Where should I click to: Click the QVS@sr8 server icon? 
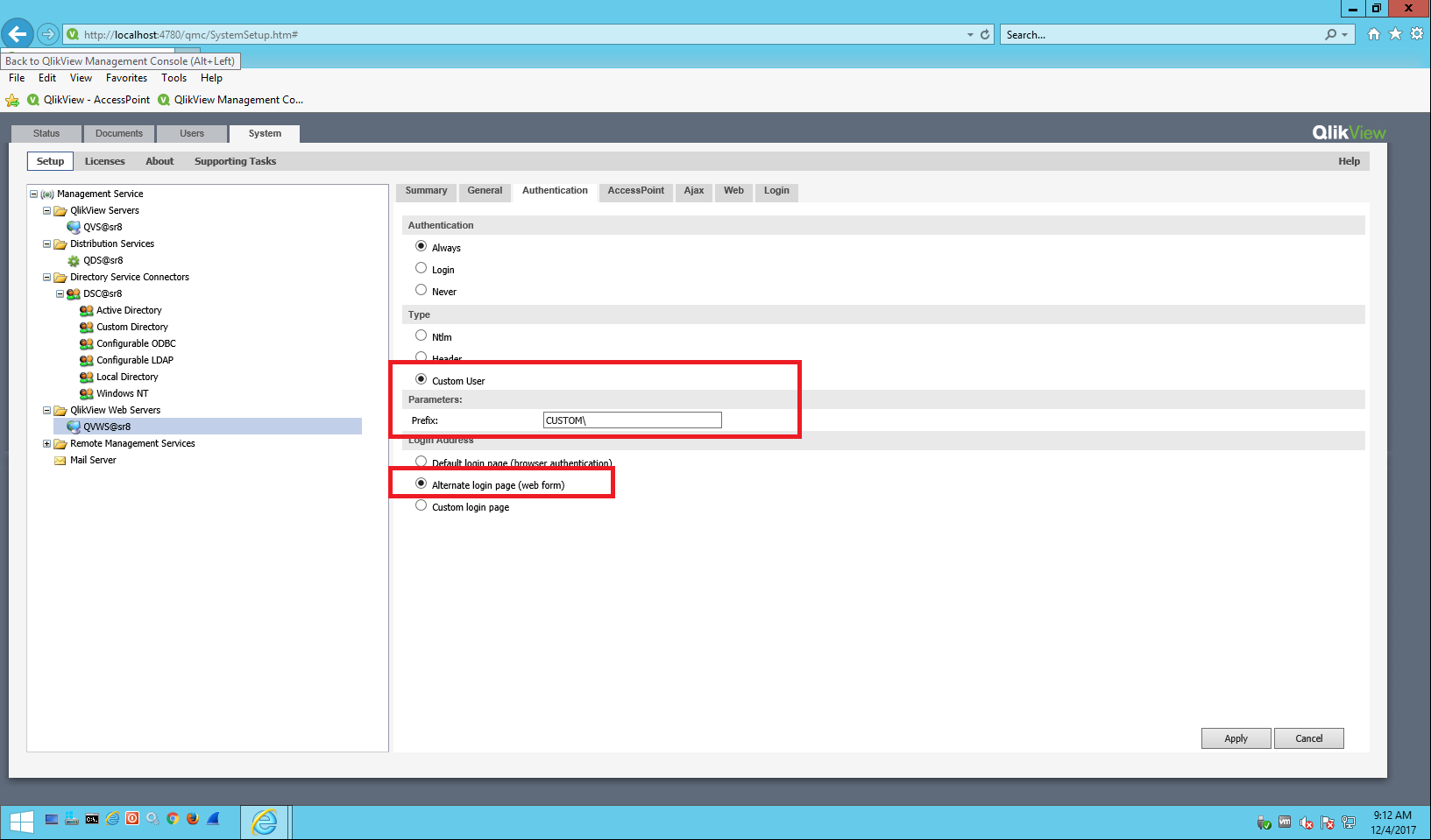tap(74, 227)
